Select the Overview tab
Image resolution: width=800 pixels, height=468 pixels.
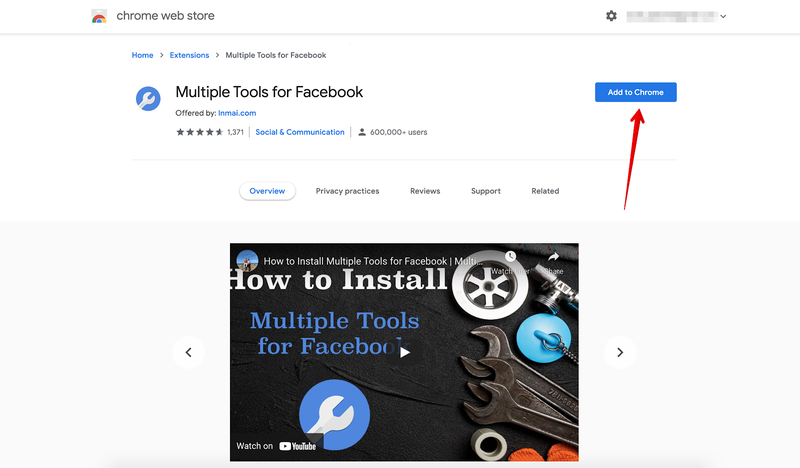coord(267,191)
